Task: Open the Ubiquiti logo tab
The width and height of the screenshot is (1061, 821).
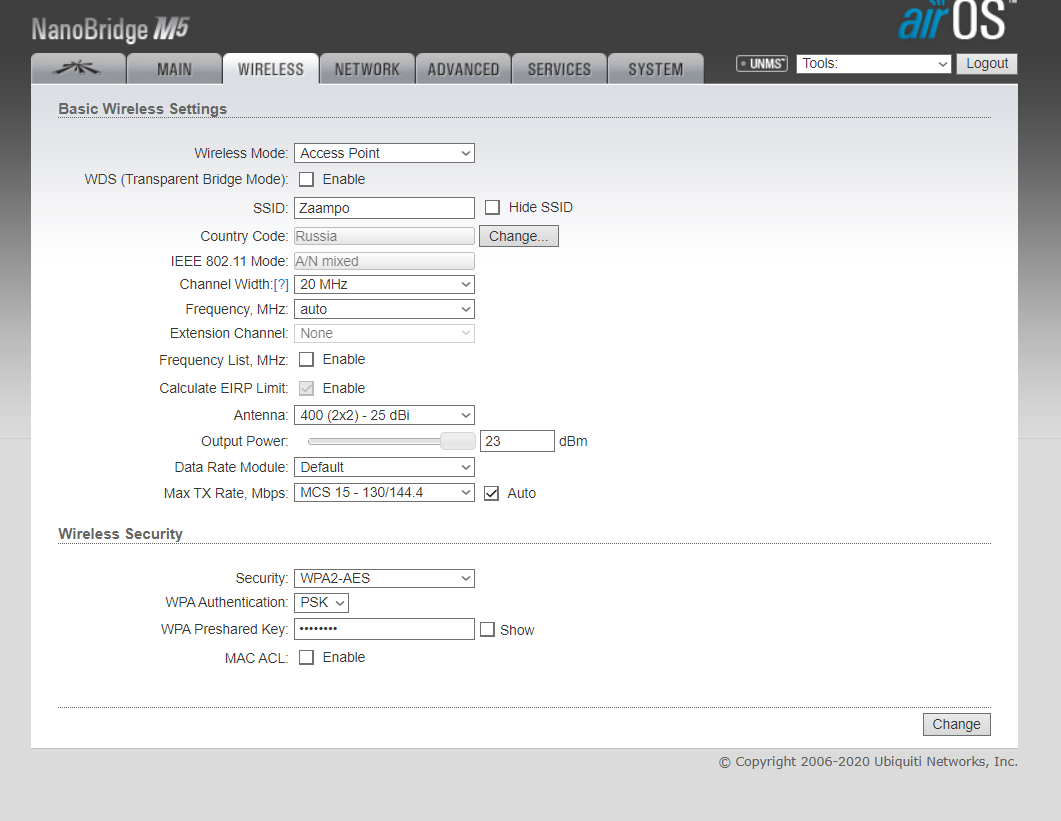Action: point(78,69)
